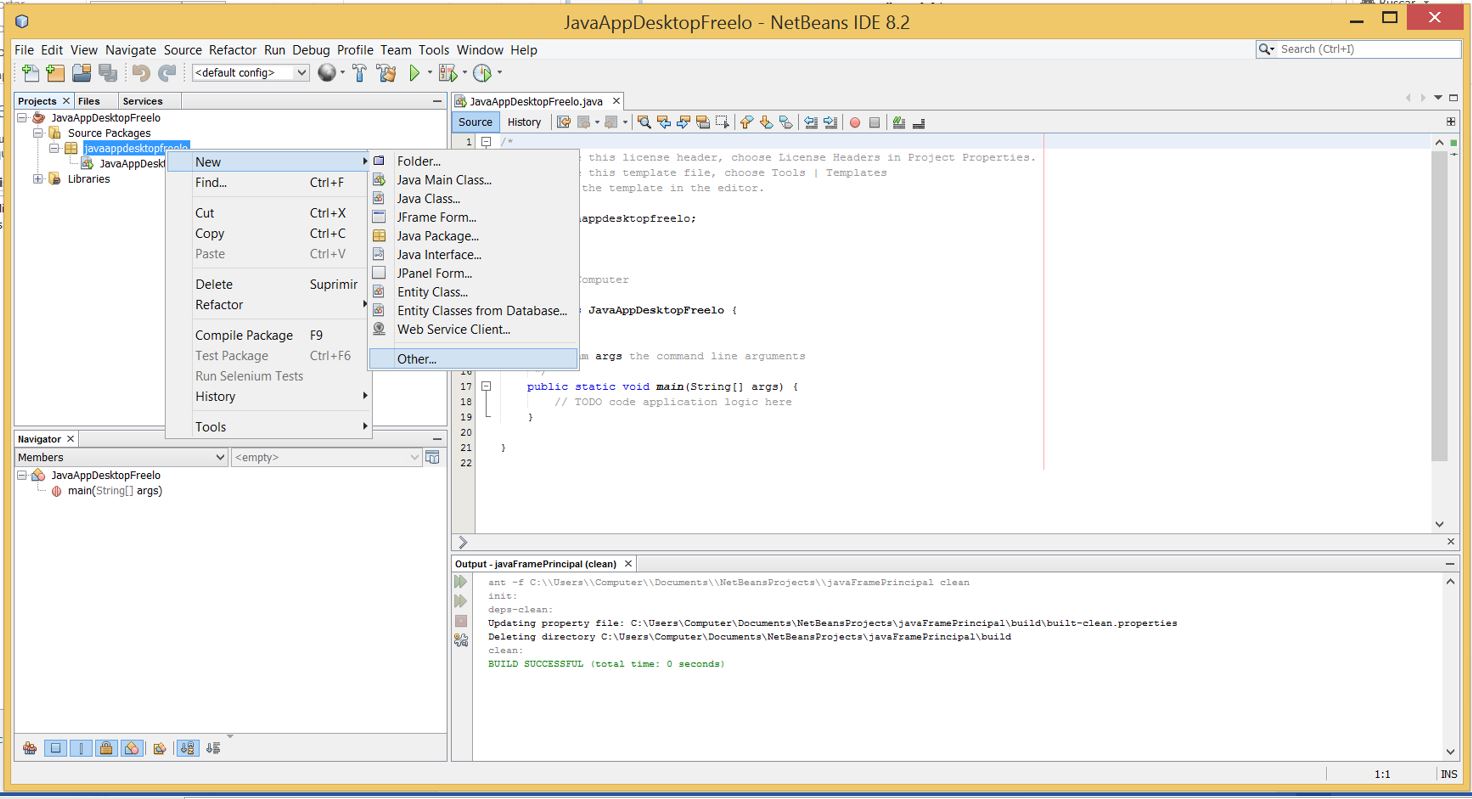Choose Java Package... in the New submenu
The width and height of the screenshot is (1472, 799).
pyautogui.click(x=473, y=236)
